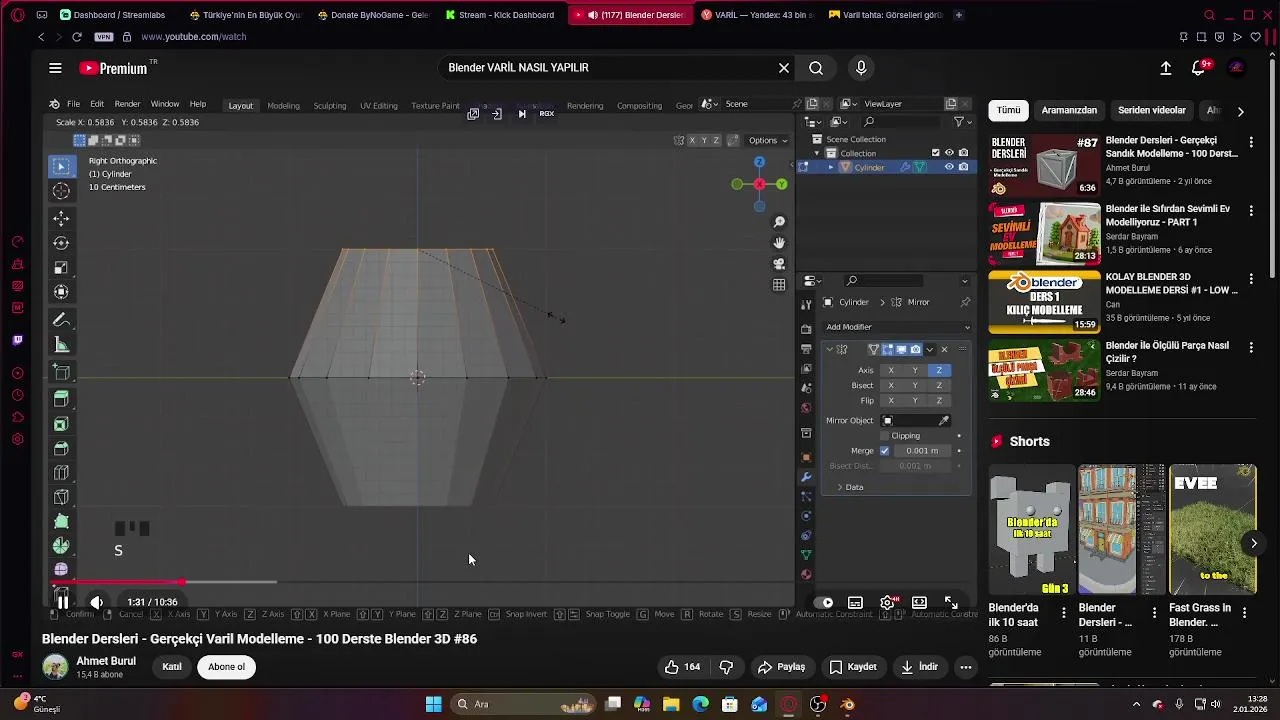
Task: Select Blender Annotate pencil tool
Action: [61, 320]
